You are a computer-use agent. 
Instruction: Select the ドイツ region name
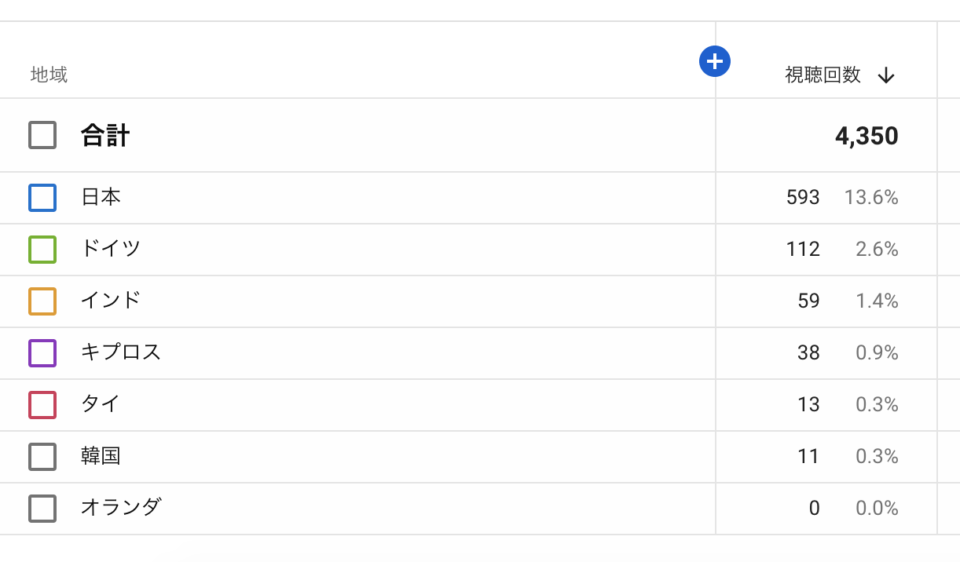(x=111, y=249)
